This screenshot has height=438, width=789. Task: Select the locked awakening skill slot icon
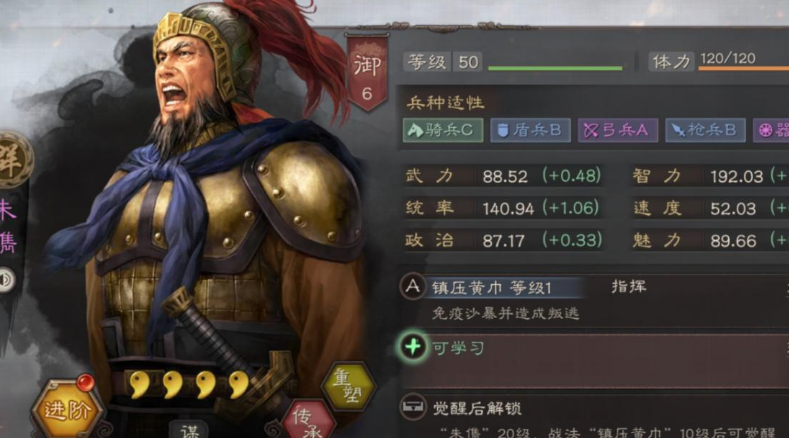pos(413,406)
